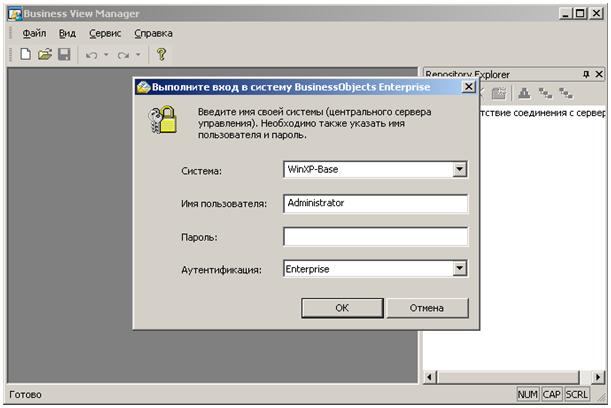Open the Redo history dropdown arrow
Image resolution: width=611 pixels, height=408 pixels.
(x=138, y=55)
